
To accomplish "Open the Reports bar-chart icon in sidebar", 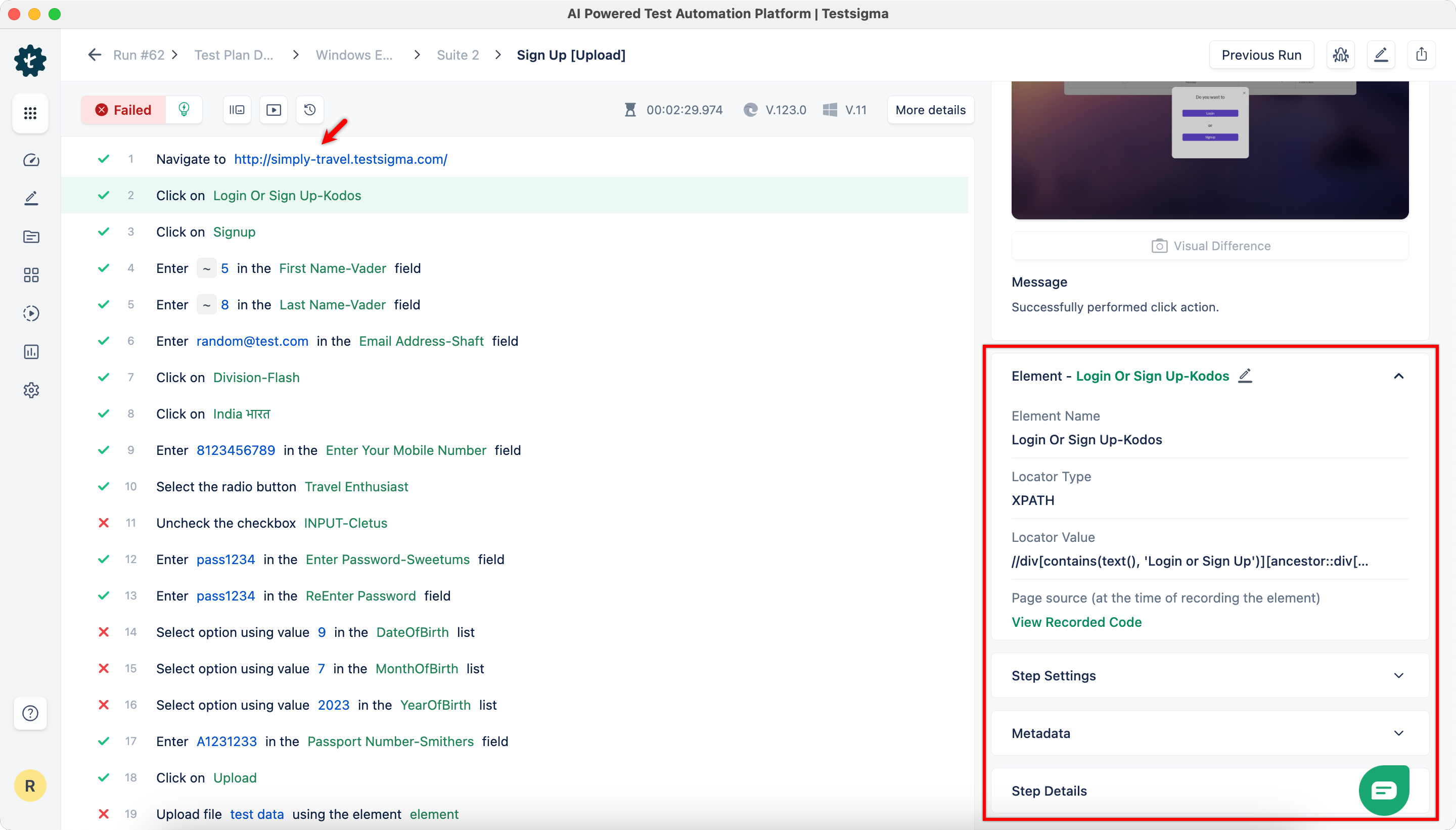I will pyautogui.click(x=31, y=352).
